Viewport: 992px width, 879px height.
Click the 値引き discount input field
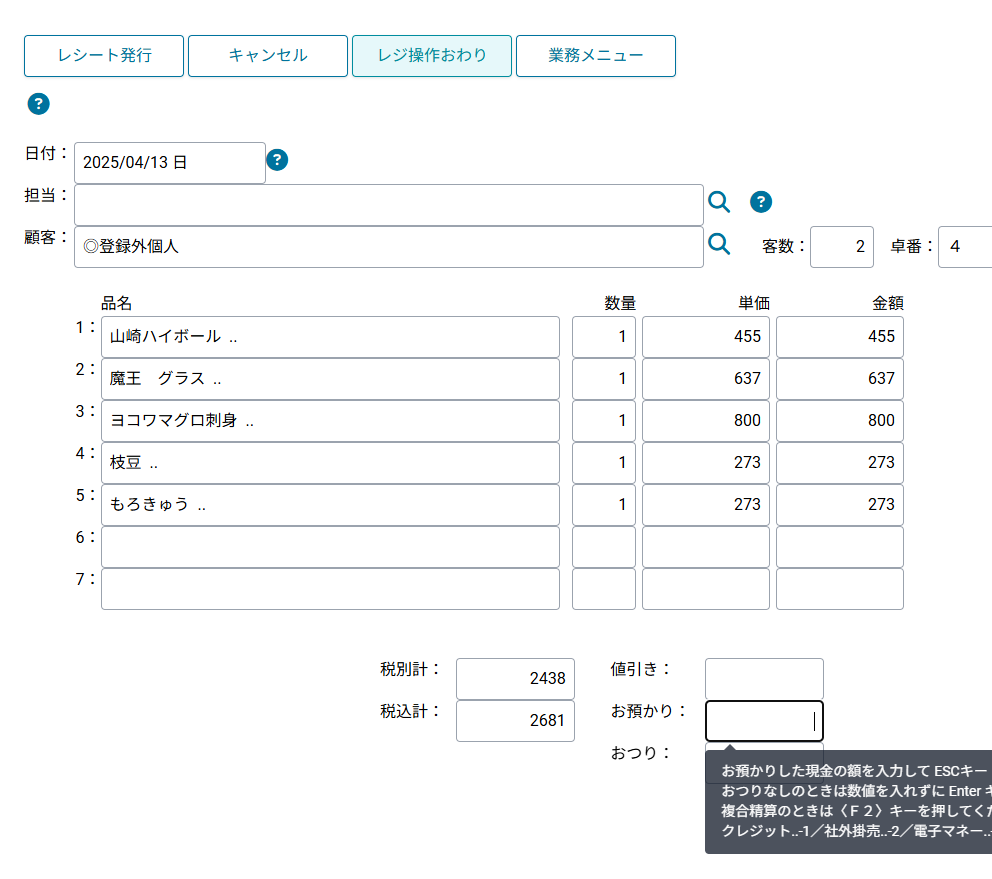click(x=764, y=679)
